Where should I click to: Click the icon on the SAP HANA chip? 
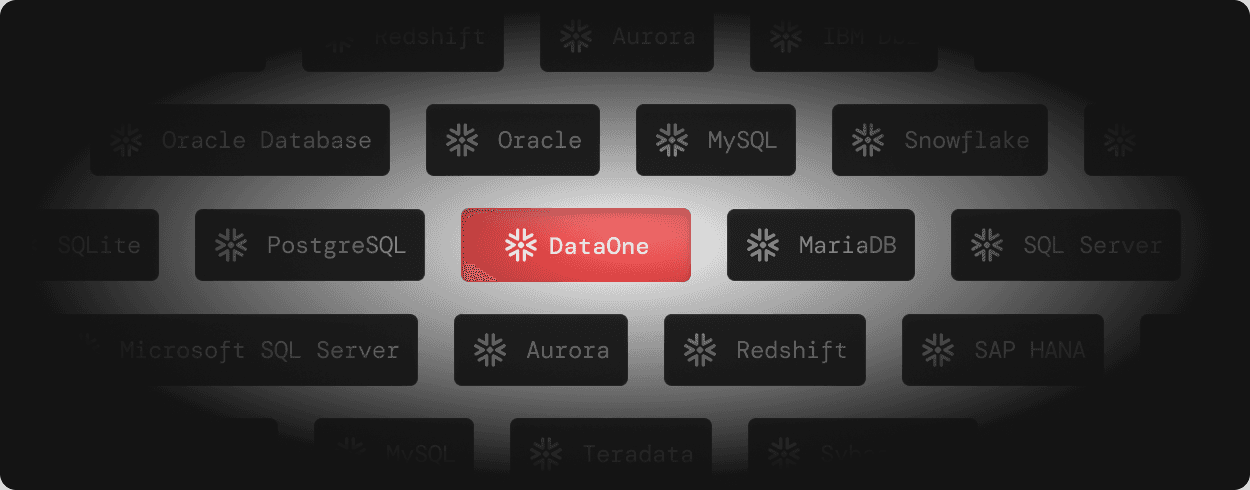tap(938, 350)
